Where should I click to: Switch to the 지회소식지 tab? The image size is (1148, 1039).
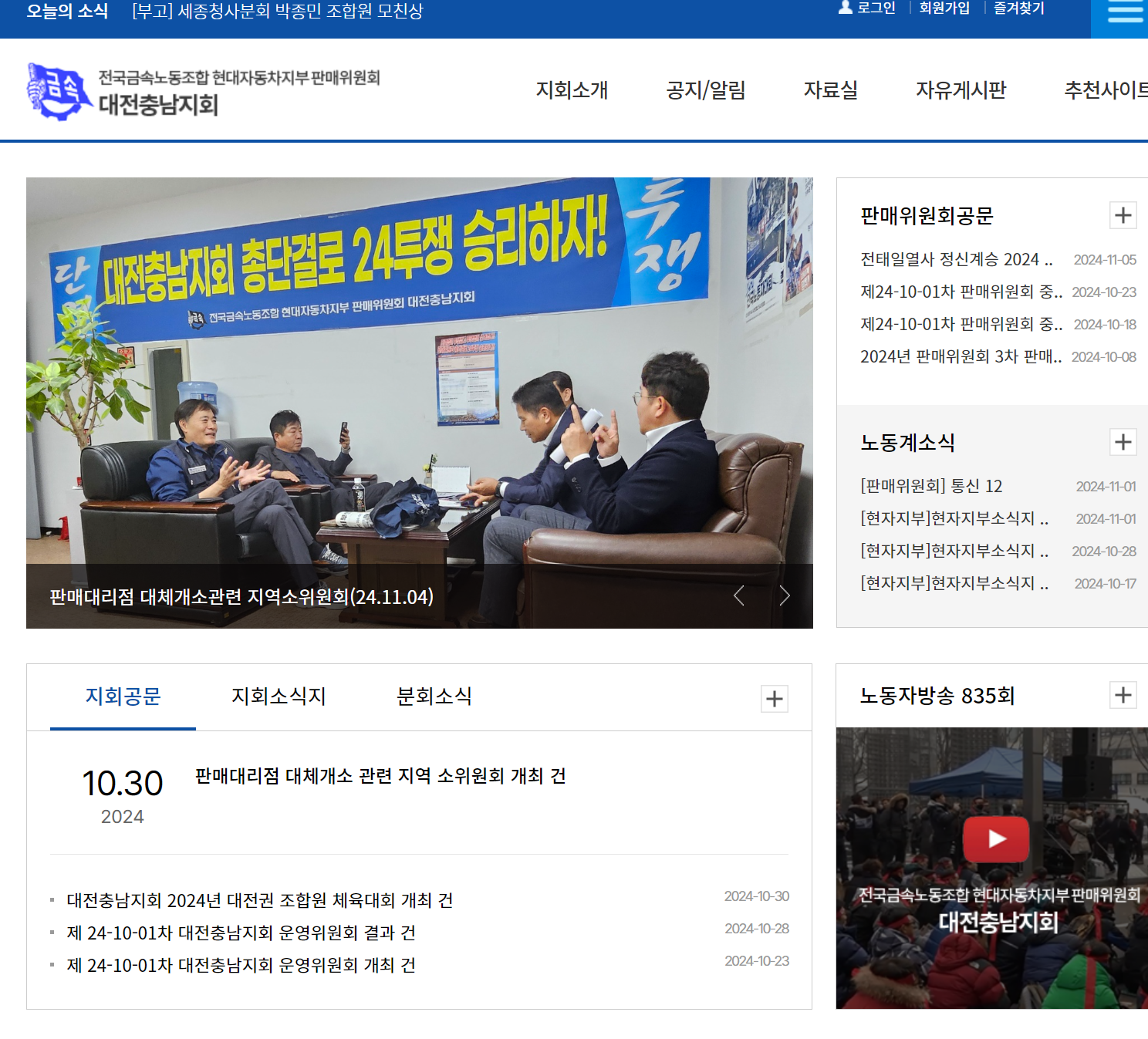click(x=279, y=697)
